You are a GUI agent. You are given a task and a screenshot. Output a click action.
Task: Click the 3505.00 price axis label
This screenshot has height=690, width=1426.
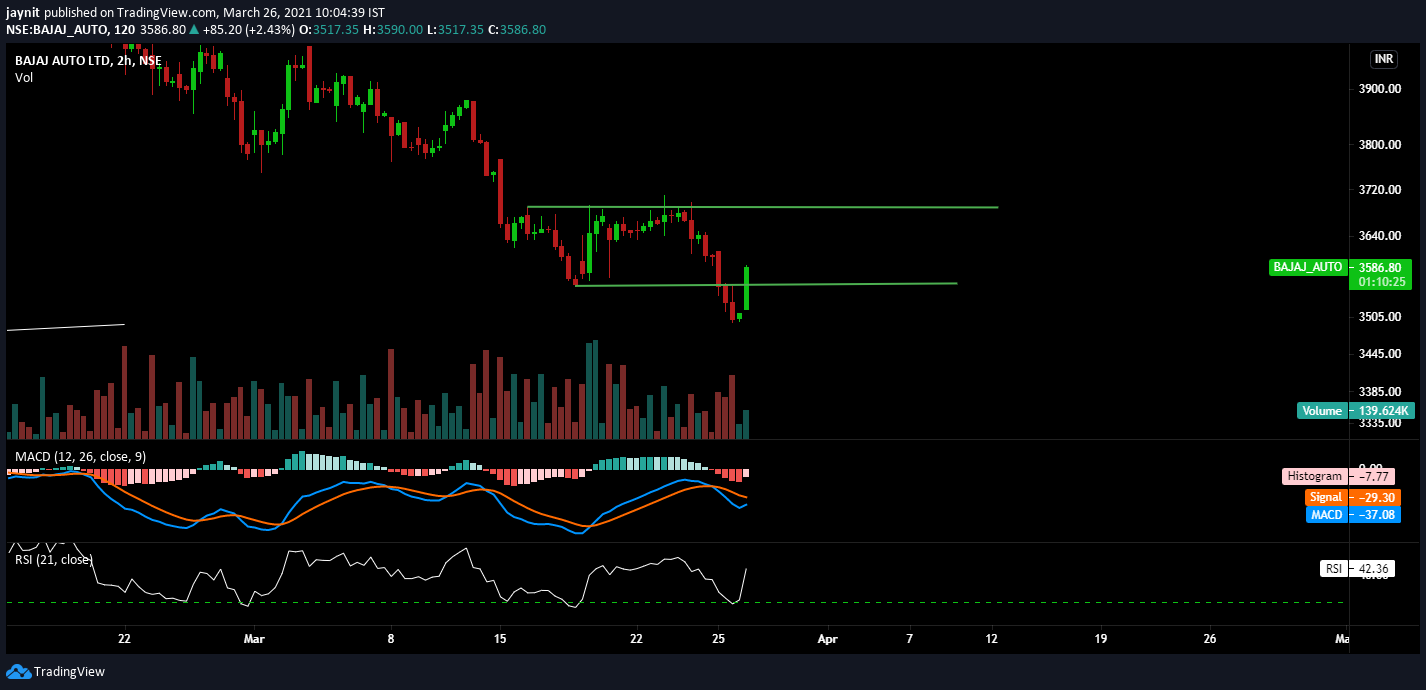1381,317
